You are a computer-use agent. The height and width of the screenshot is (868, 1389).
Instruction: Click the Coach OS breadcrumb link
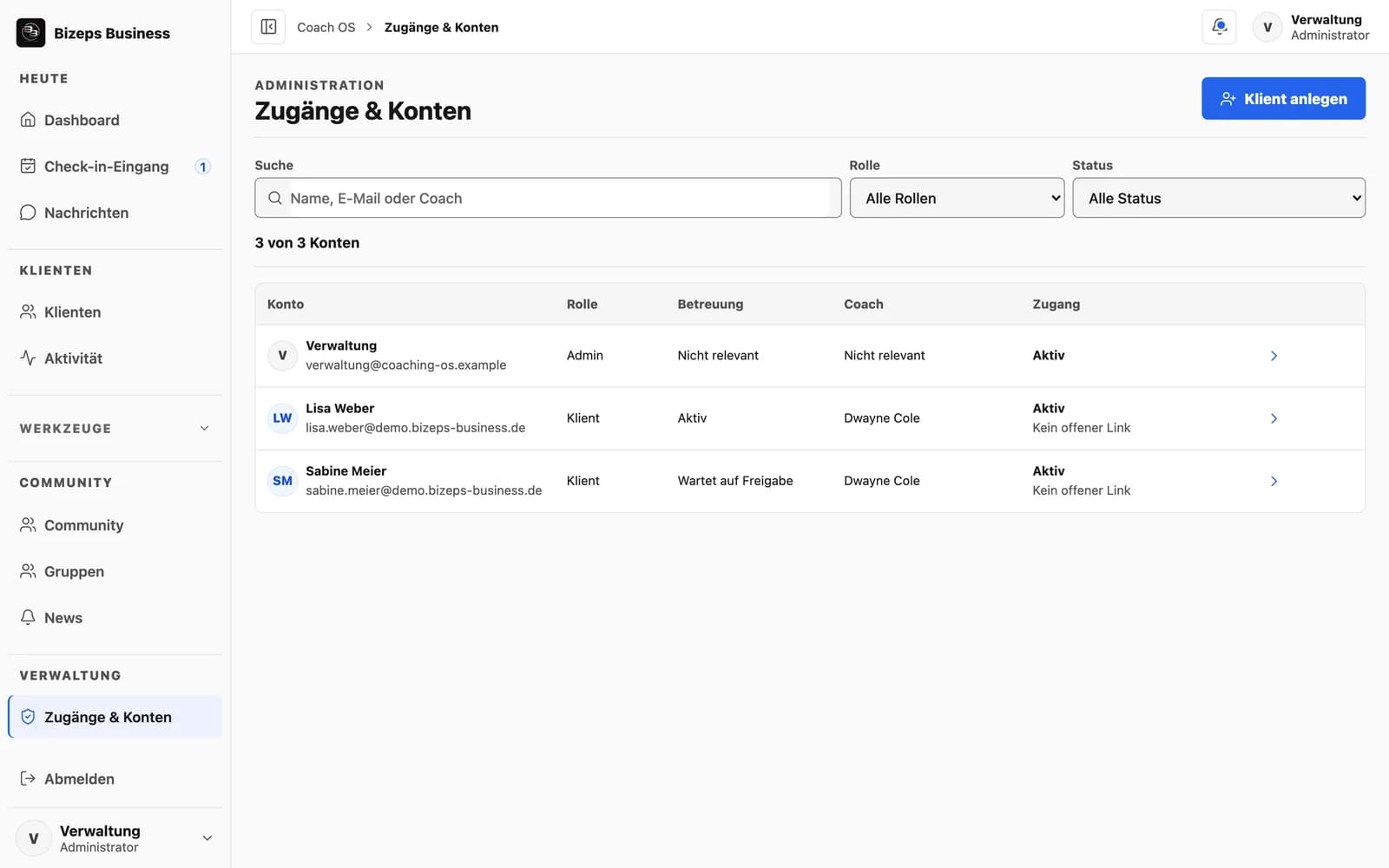[326, 27]
